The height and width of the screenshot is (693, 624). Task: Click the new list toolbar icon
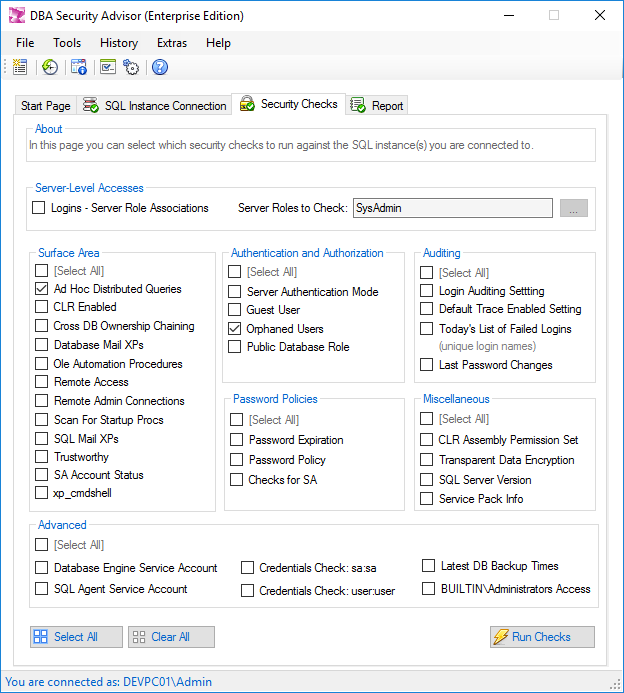[20, 67]
